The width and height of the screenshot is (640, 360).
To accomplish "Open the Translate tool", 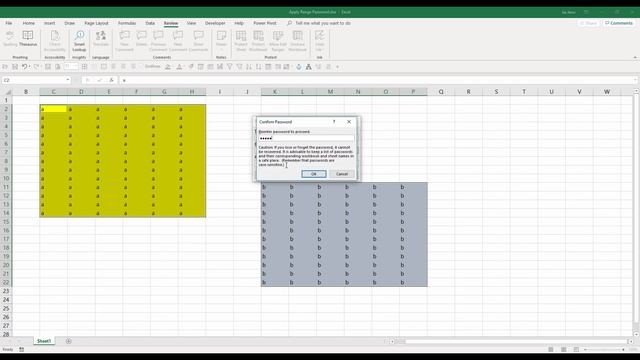I will pyautogui.click(x=101, y=39).
